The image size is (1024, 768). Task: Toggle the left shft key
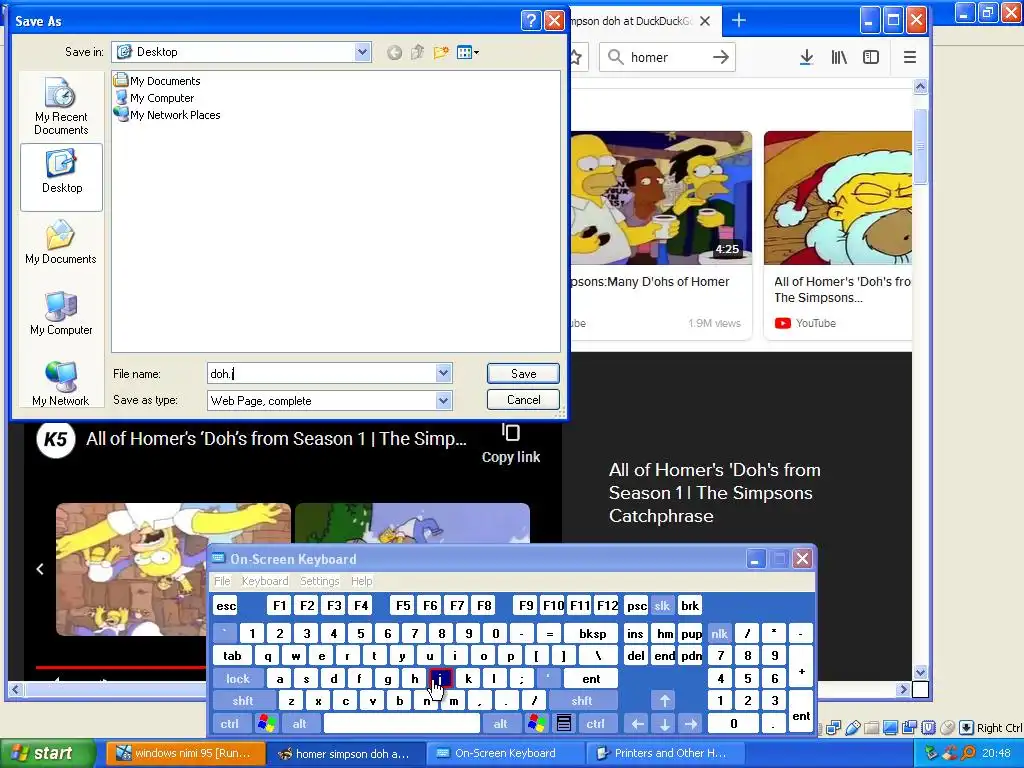pos(243,701)
